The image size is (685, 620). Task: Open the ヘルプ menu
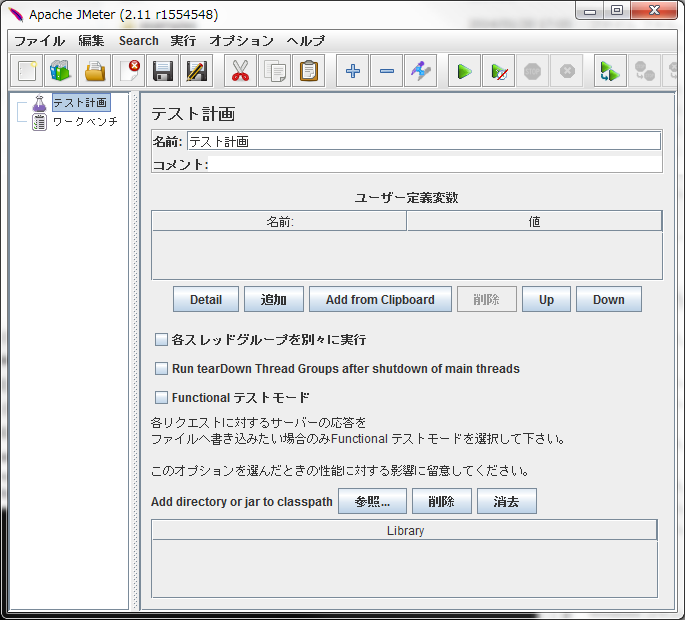[306, 41]
